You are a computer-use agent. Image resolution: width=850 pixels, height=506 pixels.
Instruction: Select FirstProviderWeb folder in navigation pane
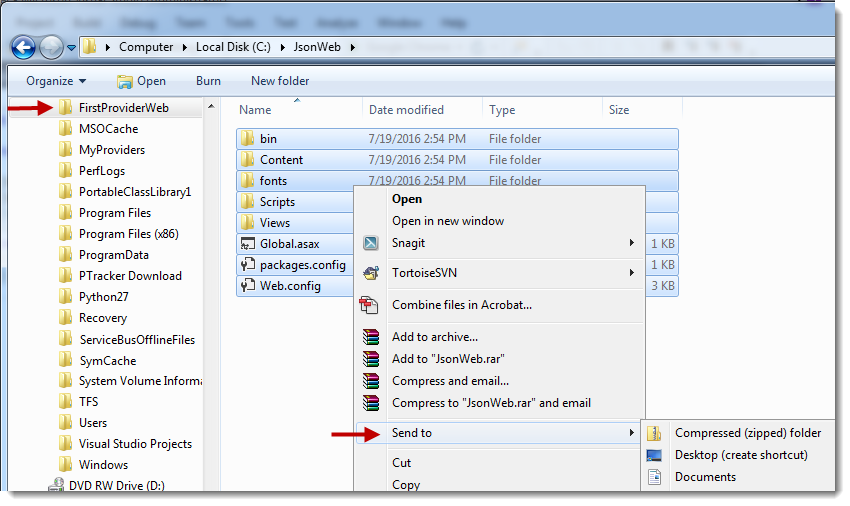point(124,108)
